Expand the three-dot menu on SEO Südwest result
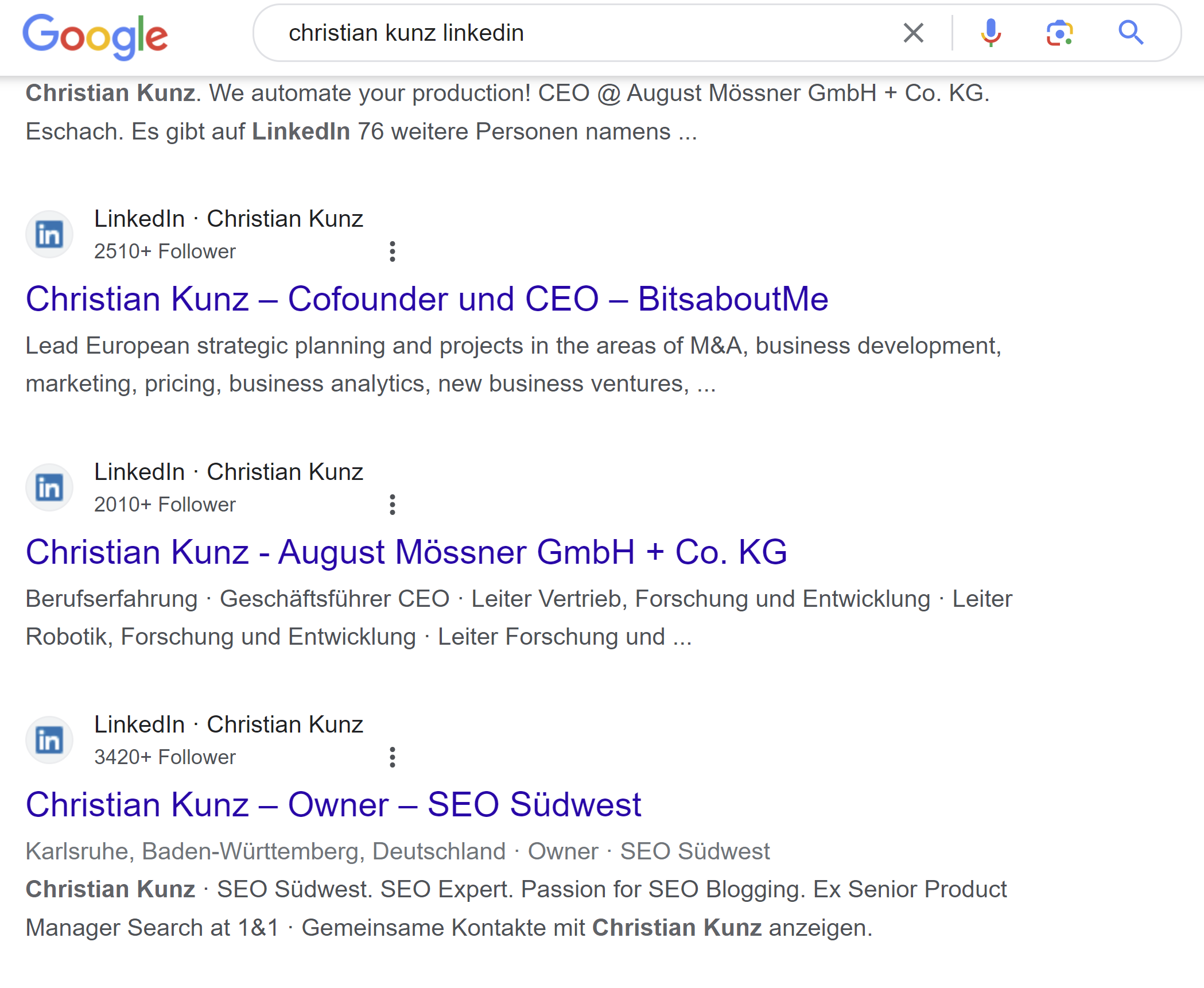The image size is (1204, 988). pos(393,757)
